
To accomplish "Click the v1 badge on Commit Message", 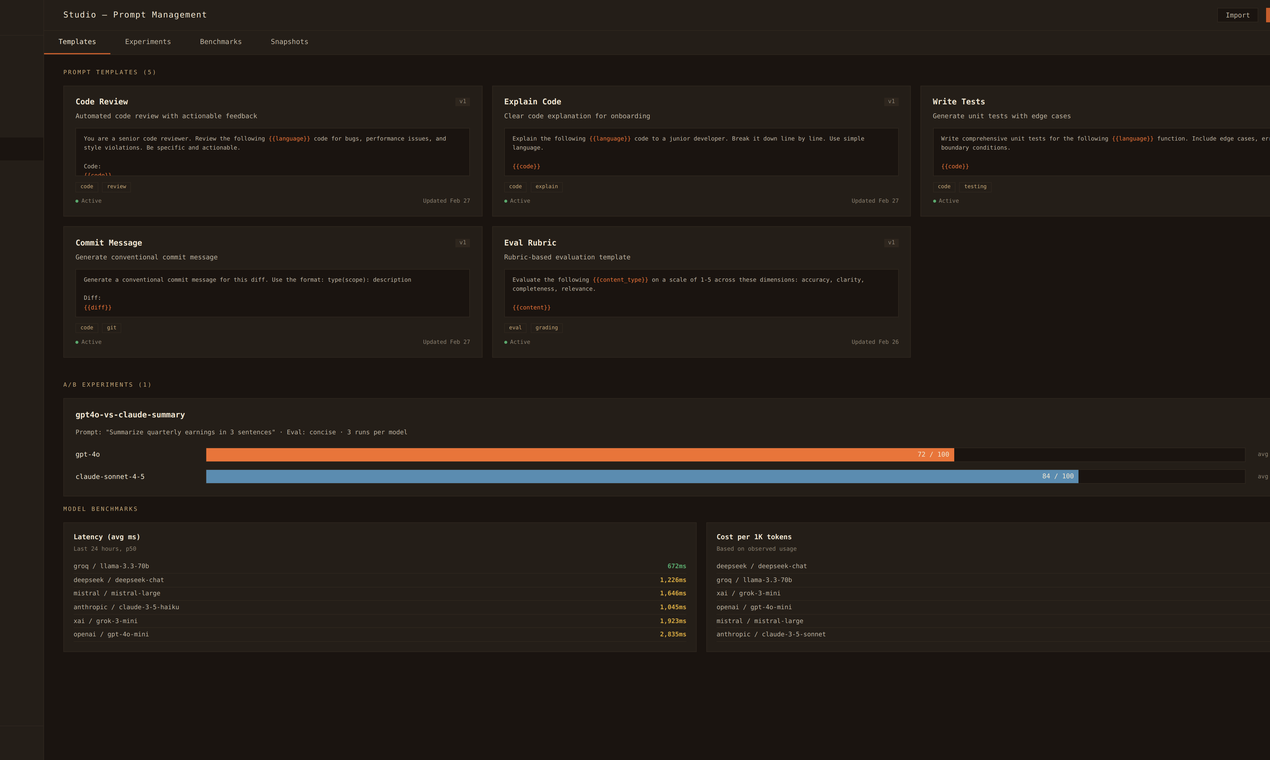I will click(462, 242).
